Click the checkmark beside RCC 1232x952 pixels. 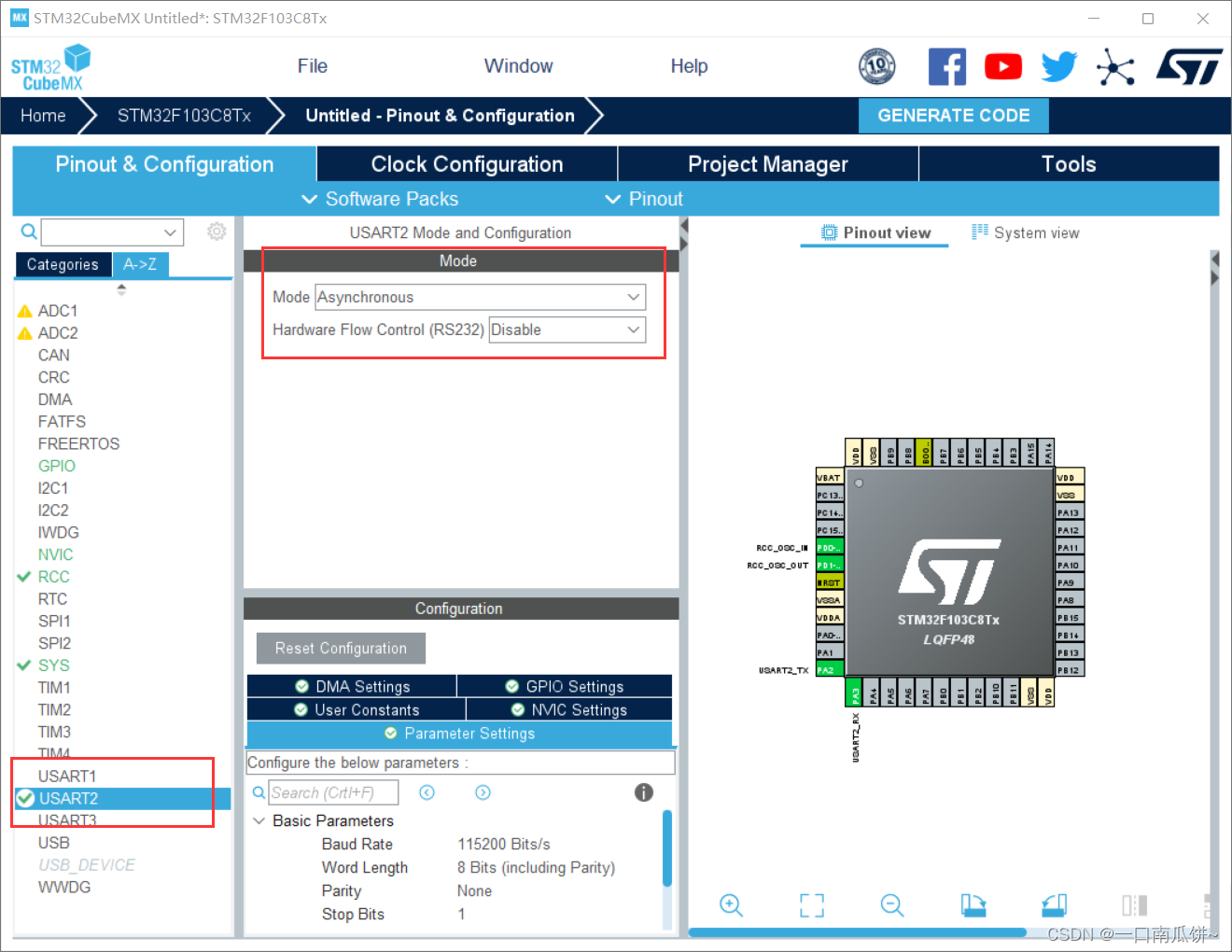pyautogui.click(x=24, y=577)
